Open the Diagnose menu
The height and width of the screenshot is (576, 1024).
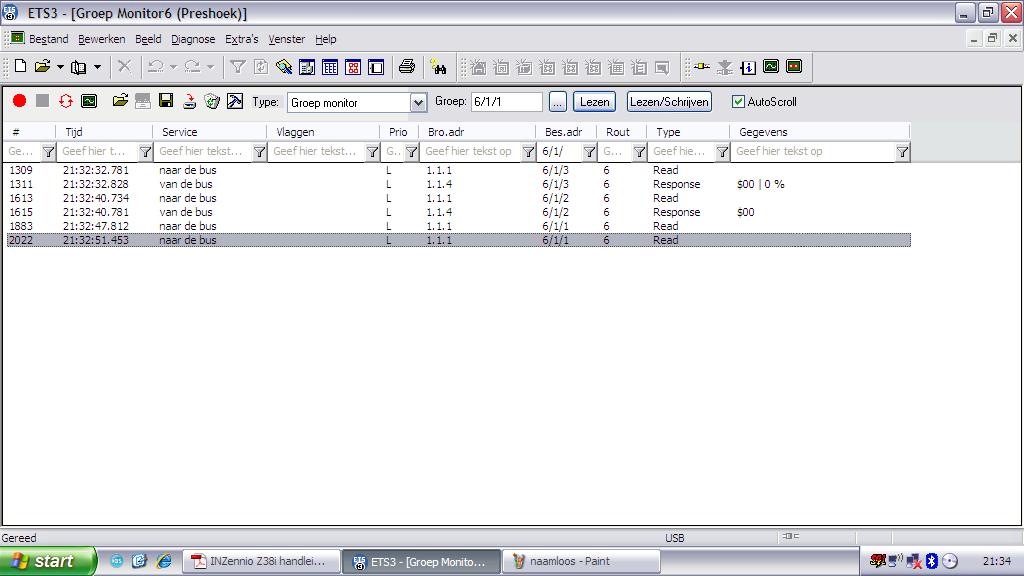(193, 39)
